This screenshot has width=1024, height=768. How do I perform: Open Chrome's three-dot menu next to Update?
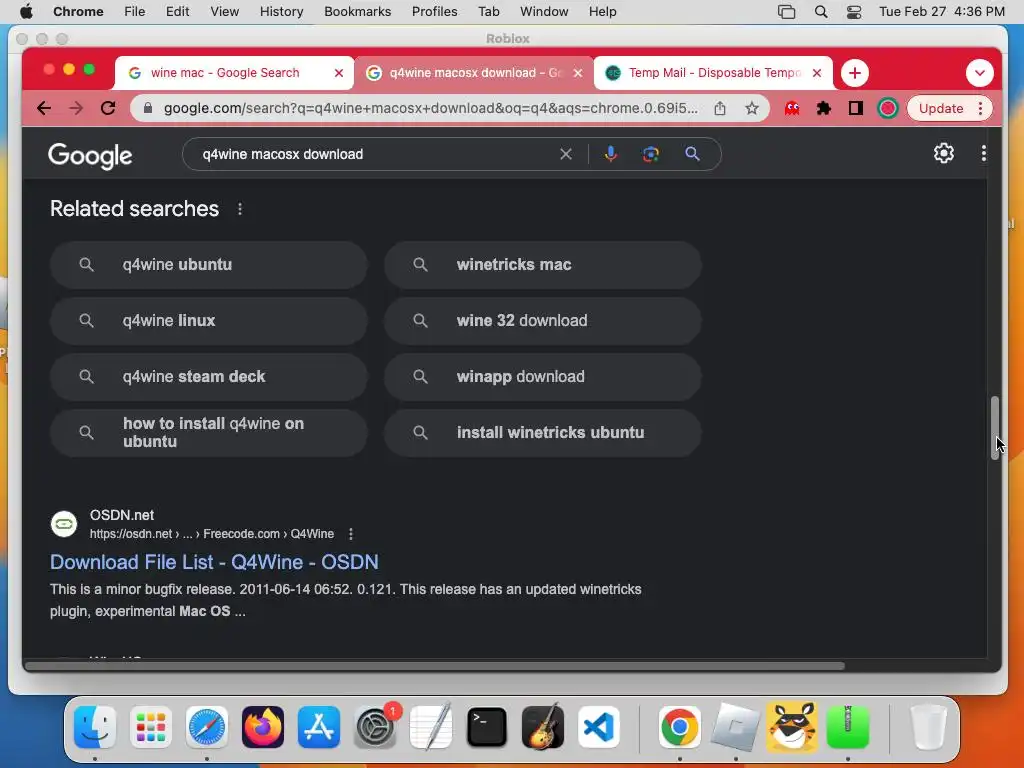980,108
